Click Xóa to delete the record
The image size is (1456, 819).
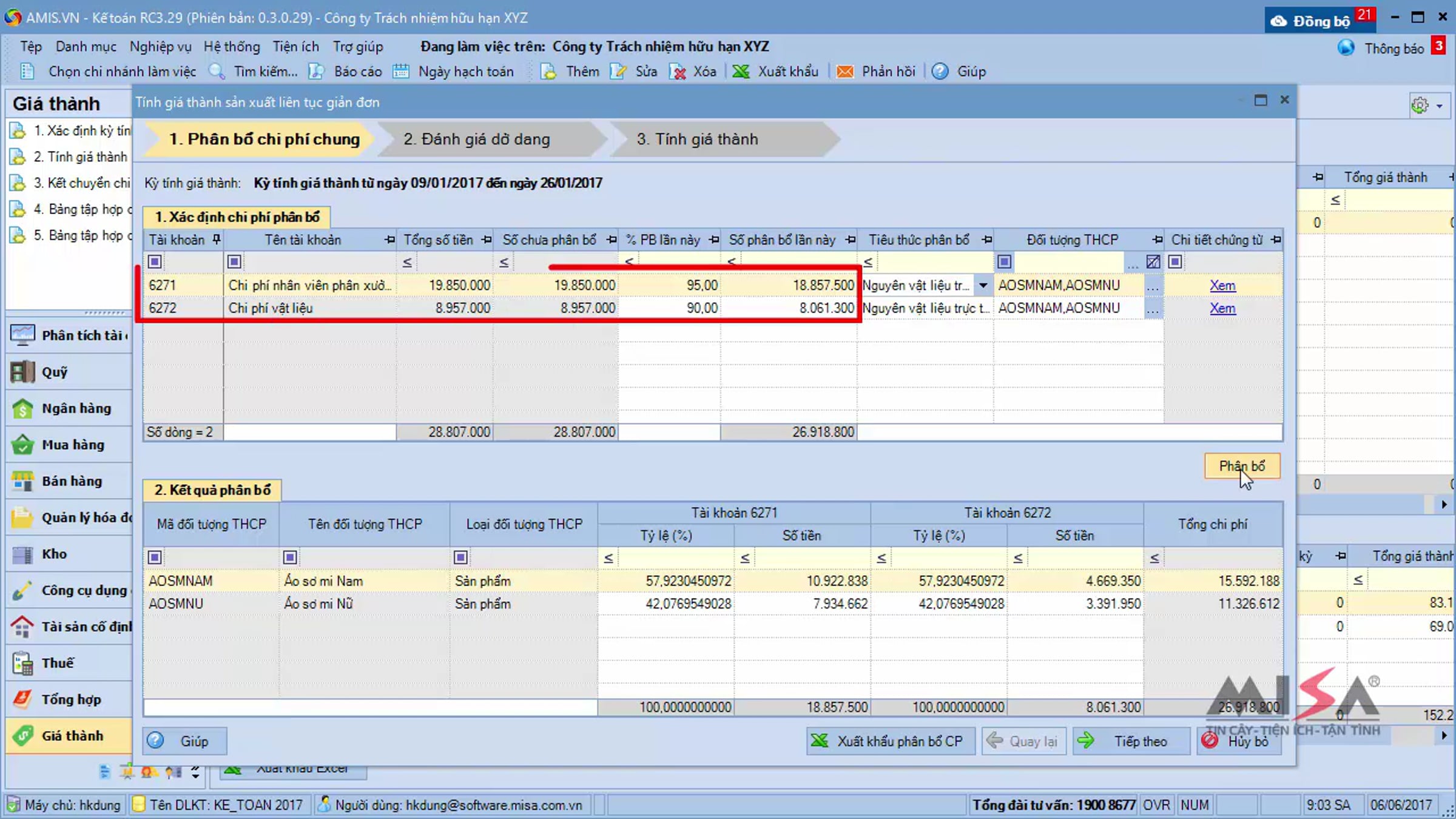pos(693,72)
